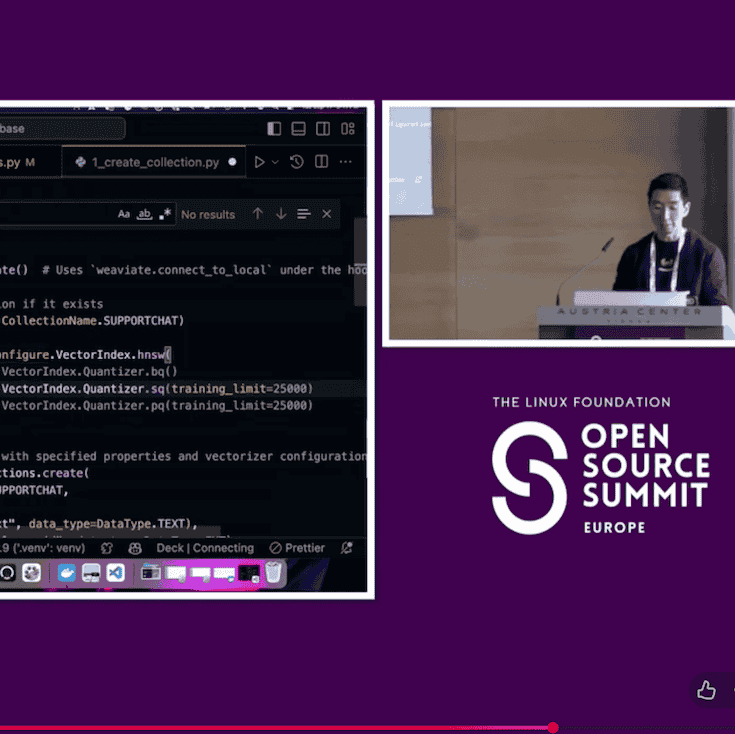Close the find widget
This screenshot has height=734, width=735.
pyautogui.click(x=327, y=214)
